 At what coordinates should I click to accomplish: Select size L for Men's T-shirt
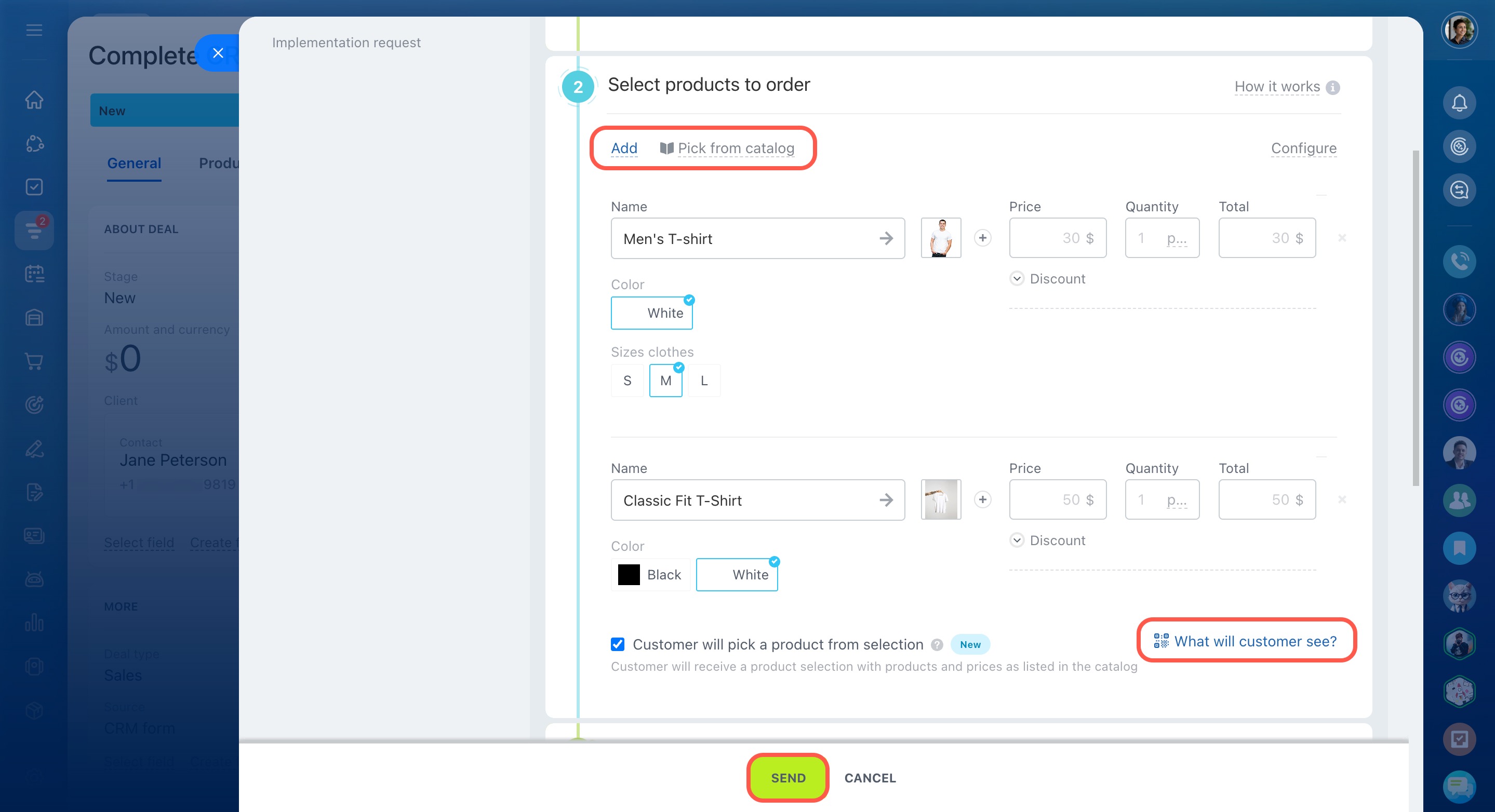point(703,381)
